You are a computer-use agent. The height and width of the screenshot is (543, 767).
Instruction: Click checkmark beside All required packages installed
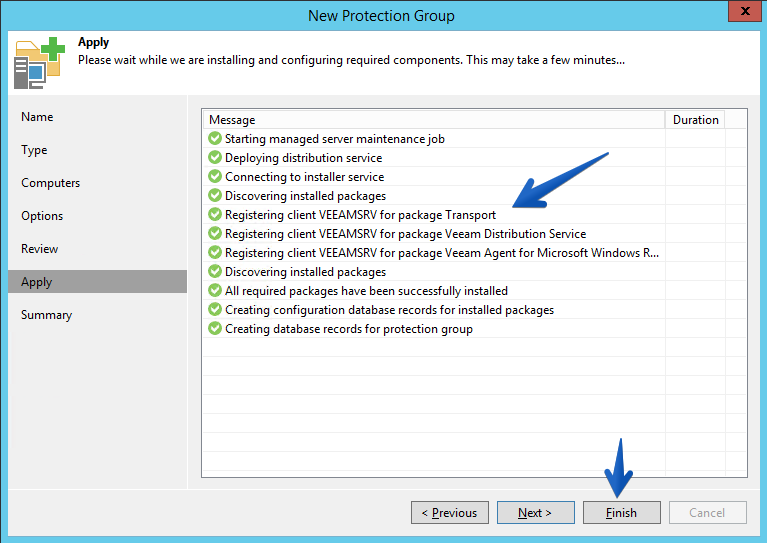215,291
